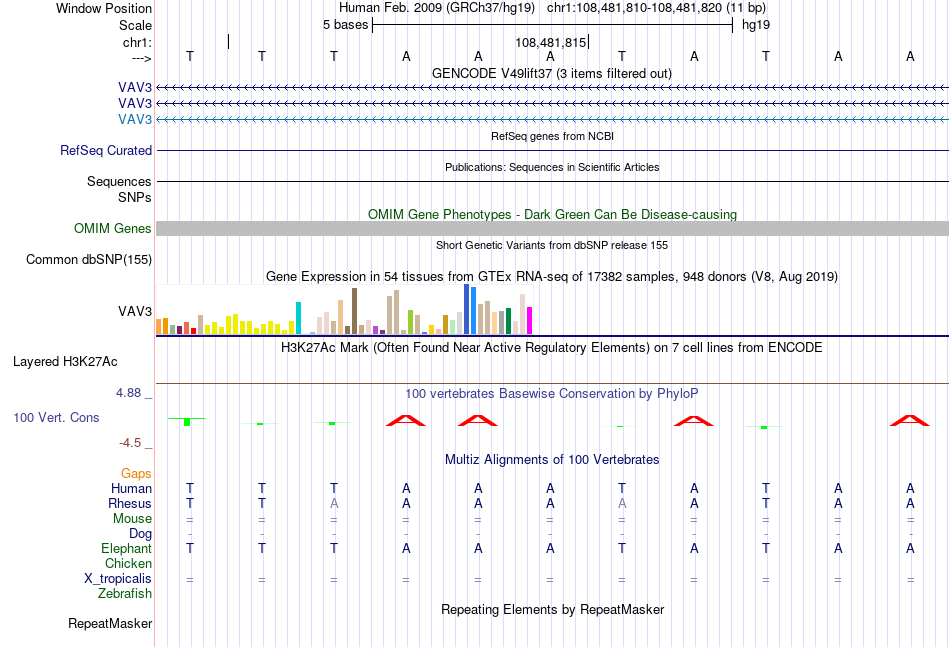
Task: Select the Elephant alignment row label
Action: pos(126,548)
